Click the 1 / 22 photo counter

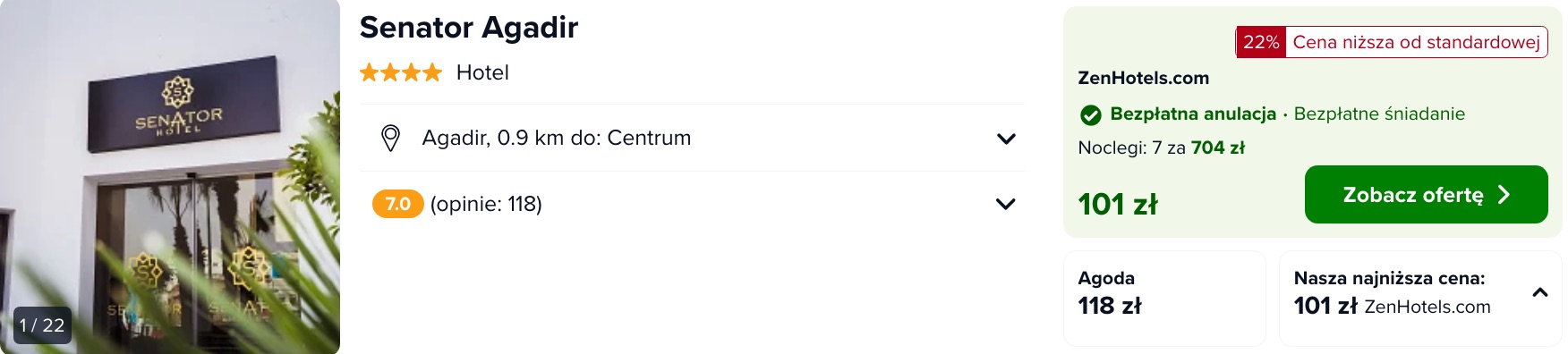pos(42,325)
